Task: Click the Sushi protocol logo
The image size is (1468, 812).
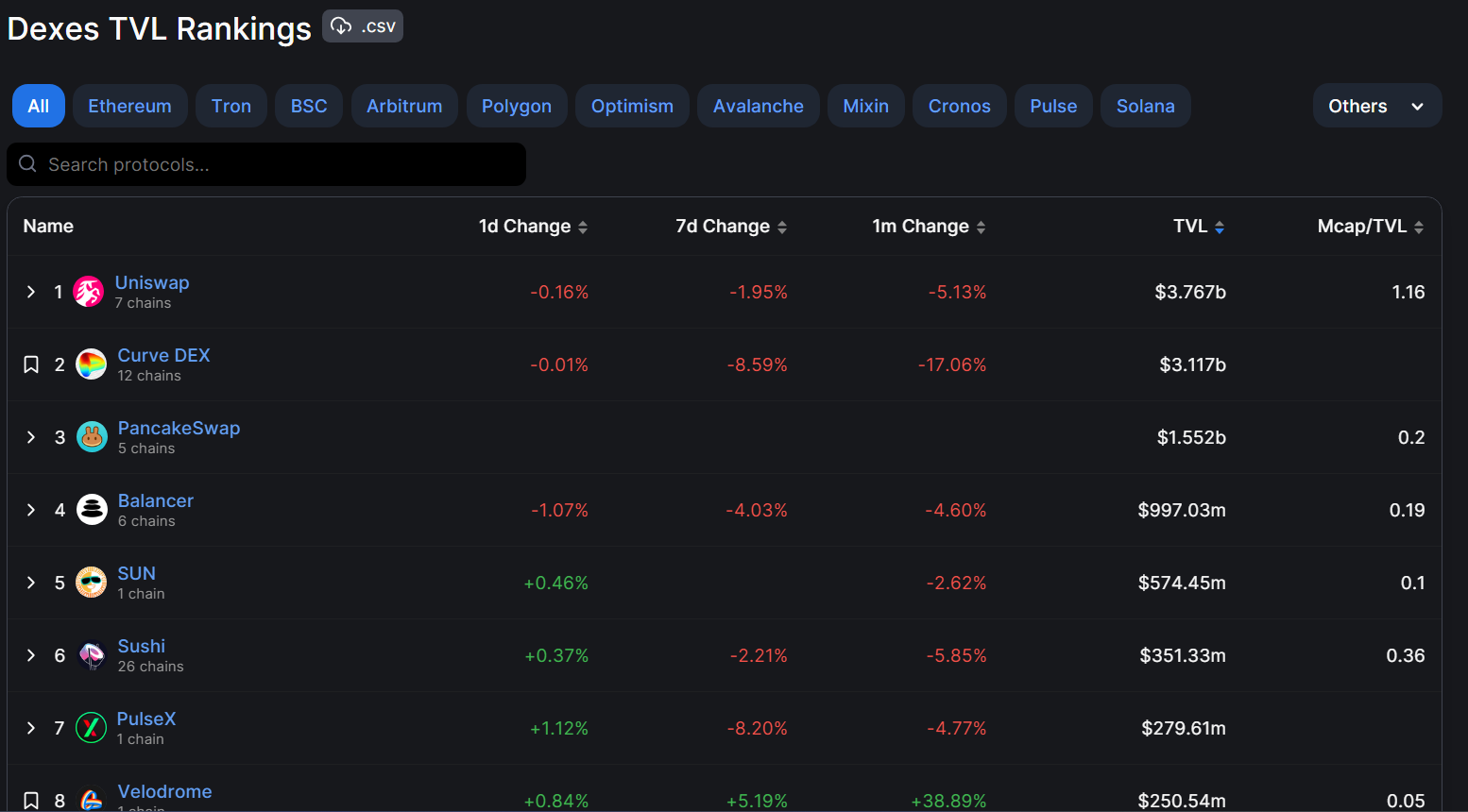Action: point(91,654)
